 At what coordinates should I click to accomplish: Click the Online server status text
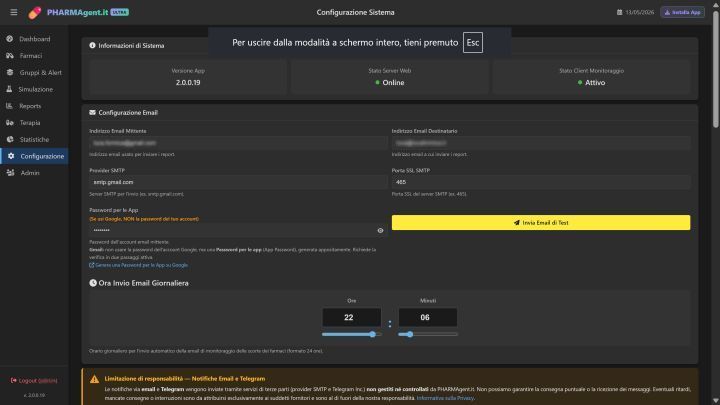394,83
